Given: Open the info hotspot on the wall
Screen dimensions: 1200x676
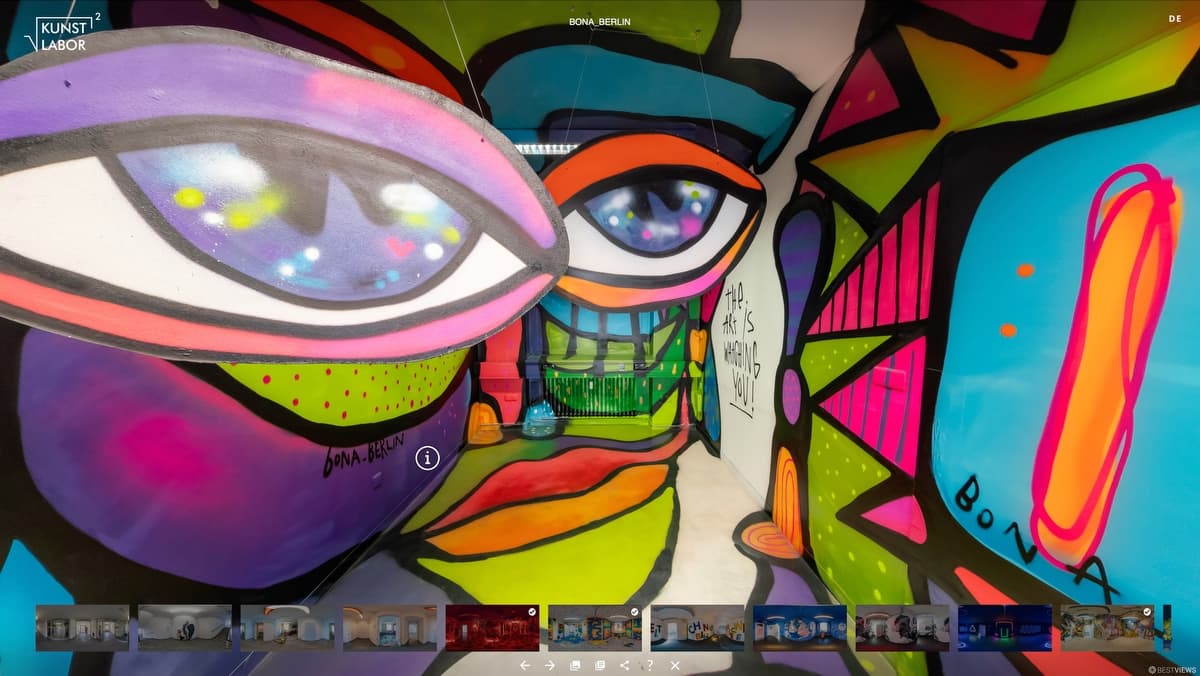Looking at the screenshot, I should (428, 458).
